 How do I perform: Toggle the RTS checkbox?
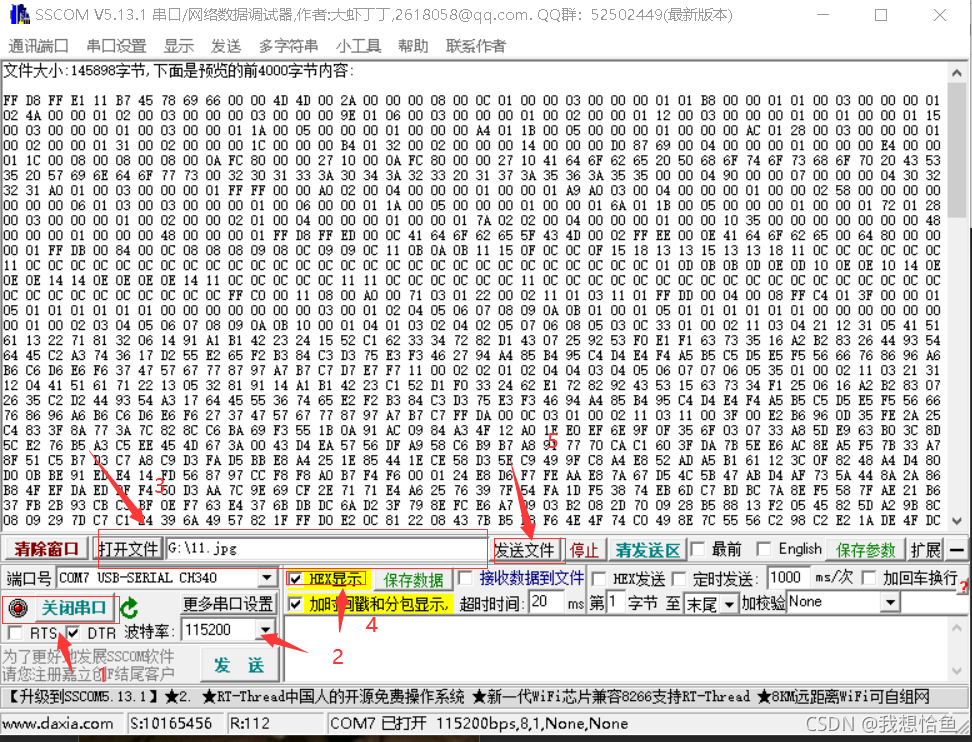click(x=15, y=632)
